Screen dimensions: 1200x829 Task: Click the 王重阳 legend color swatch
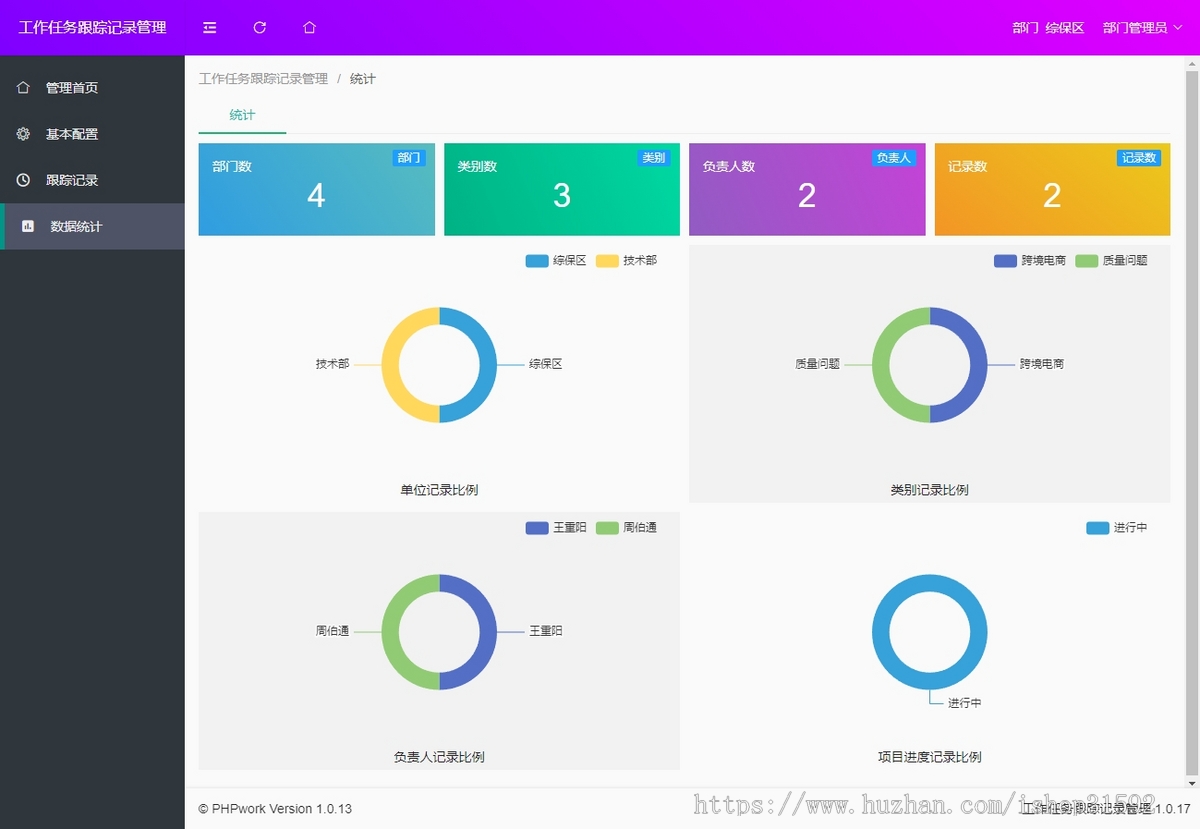coord(537,528)
